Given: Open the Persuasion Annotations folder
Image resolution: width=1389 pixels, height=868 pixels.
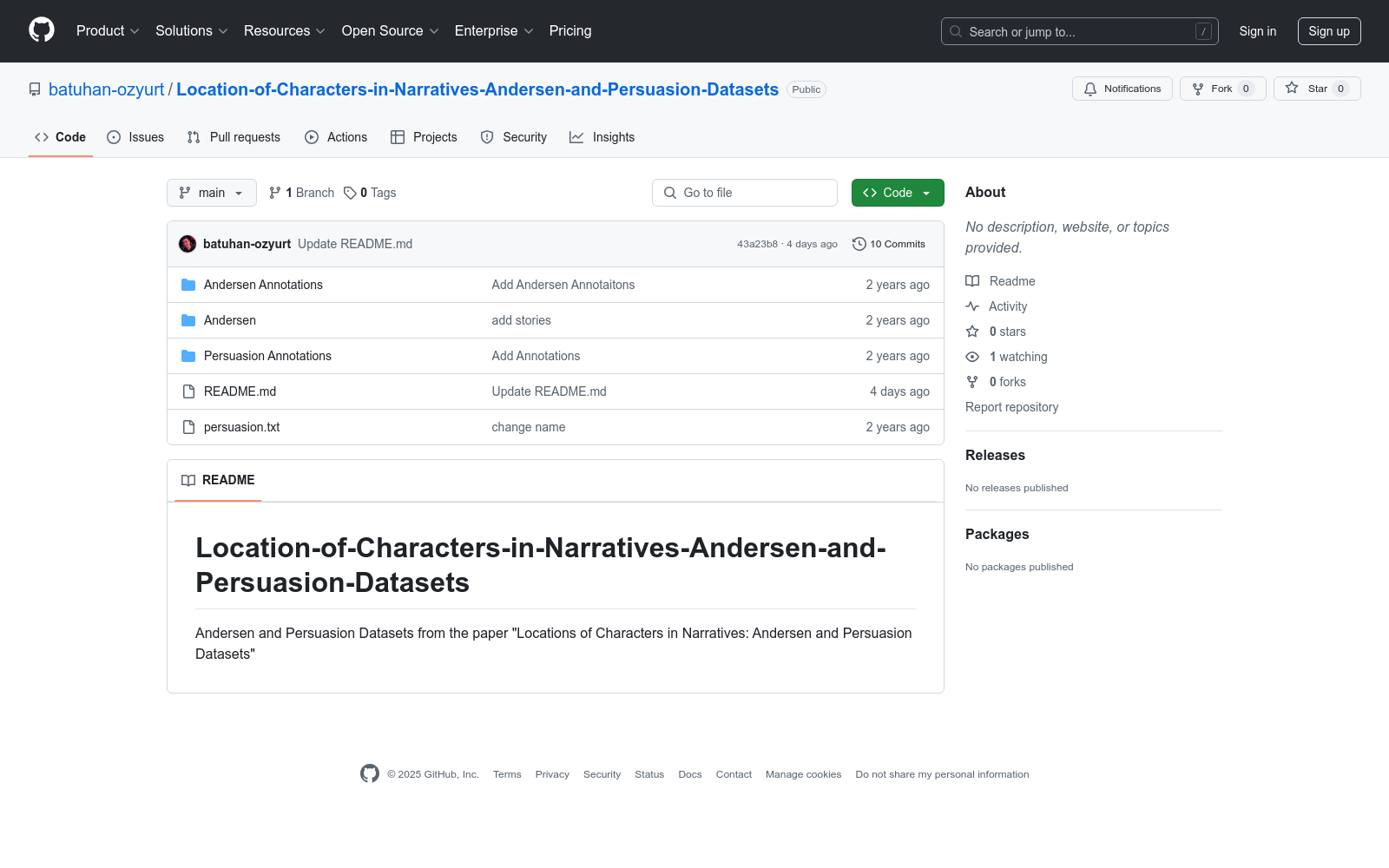Looking at the screenshot, I should (x=267, y=356).
